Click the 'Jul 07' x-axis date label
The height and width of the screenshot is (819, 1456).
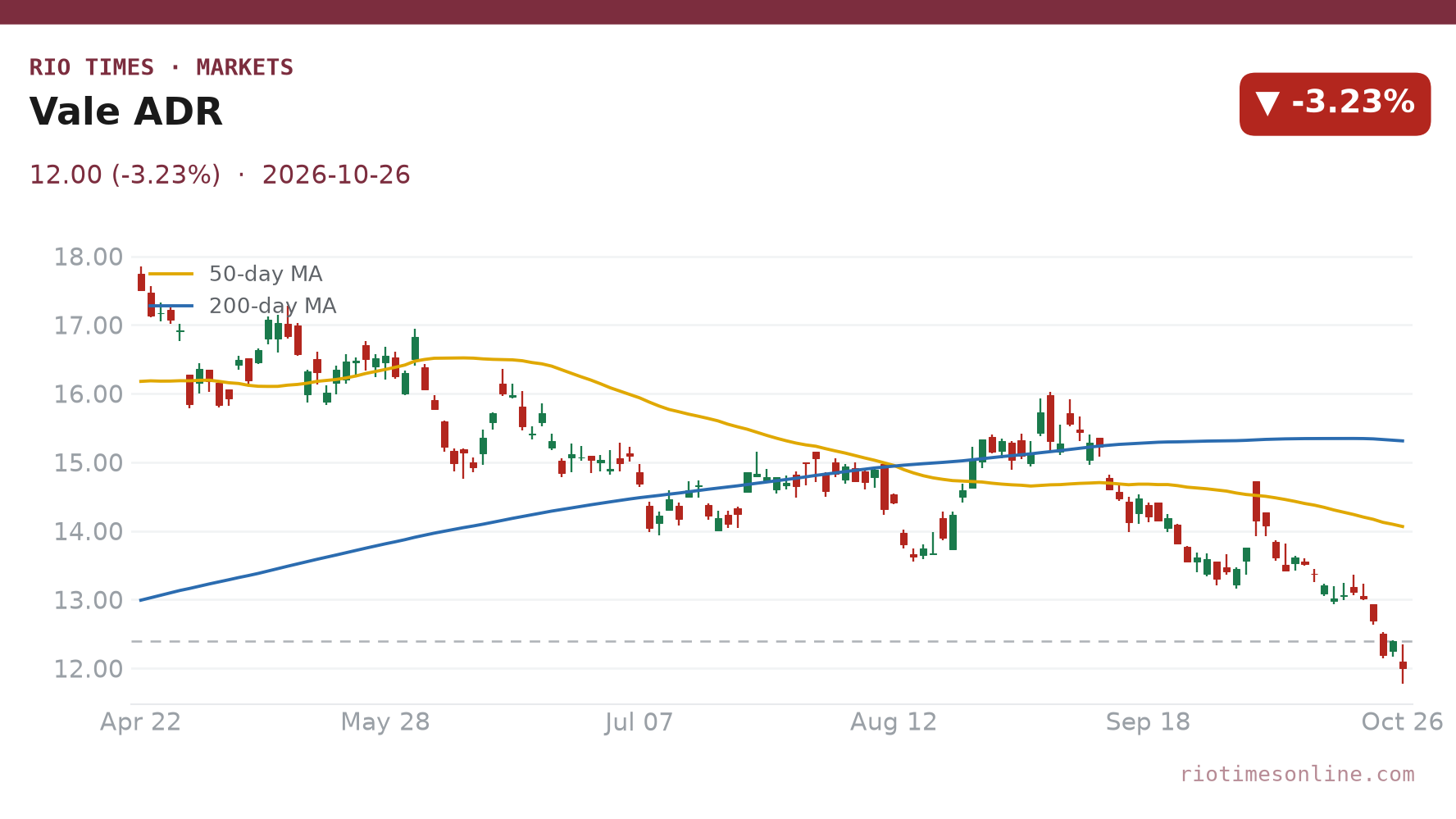639,722
